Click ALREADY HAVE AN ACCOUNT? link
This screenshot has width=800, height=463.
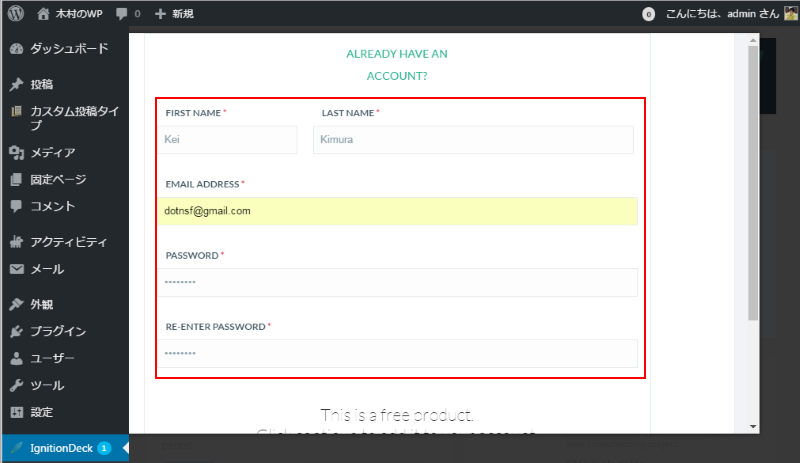pyautogui.click(x=397, y=65)
